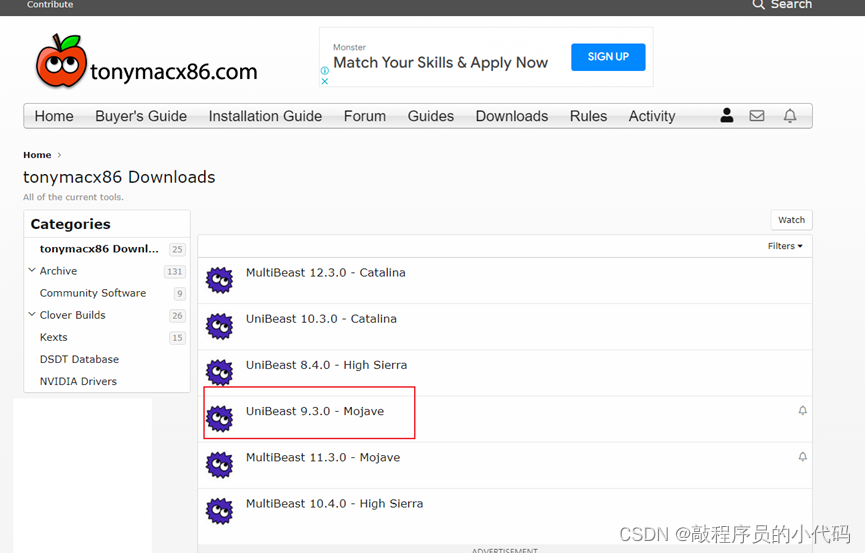This screenshot has height=553, width=865.
Task: Click the 9 count beside Community Software
Action: (179, 294)
